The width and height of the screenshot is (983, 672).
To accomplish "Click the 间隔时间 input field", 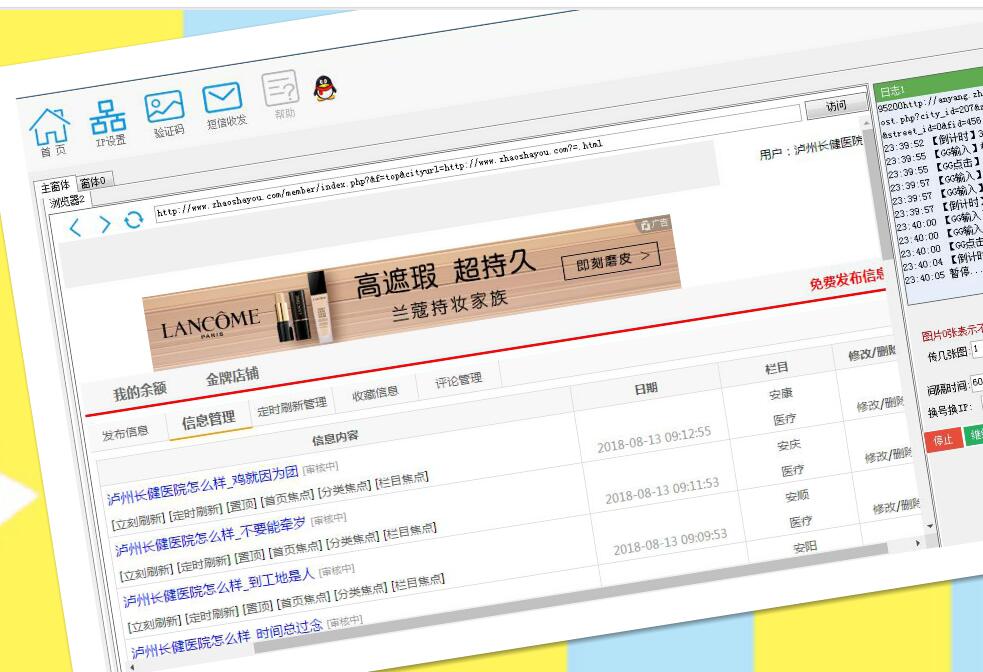I will click(977, 382).
